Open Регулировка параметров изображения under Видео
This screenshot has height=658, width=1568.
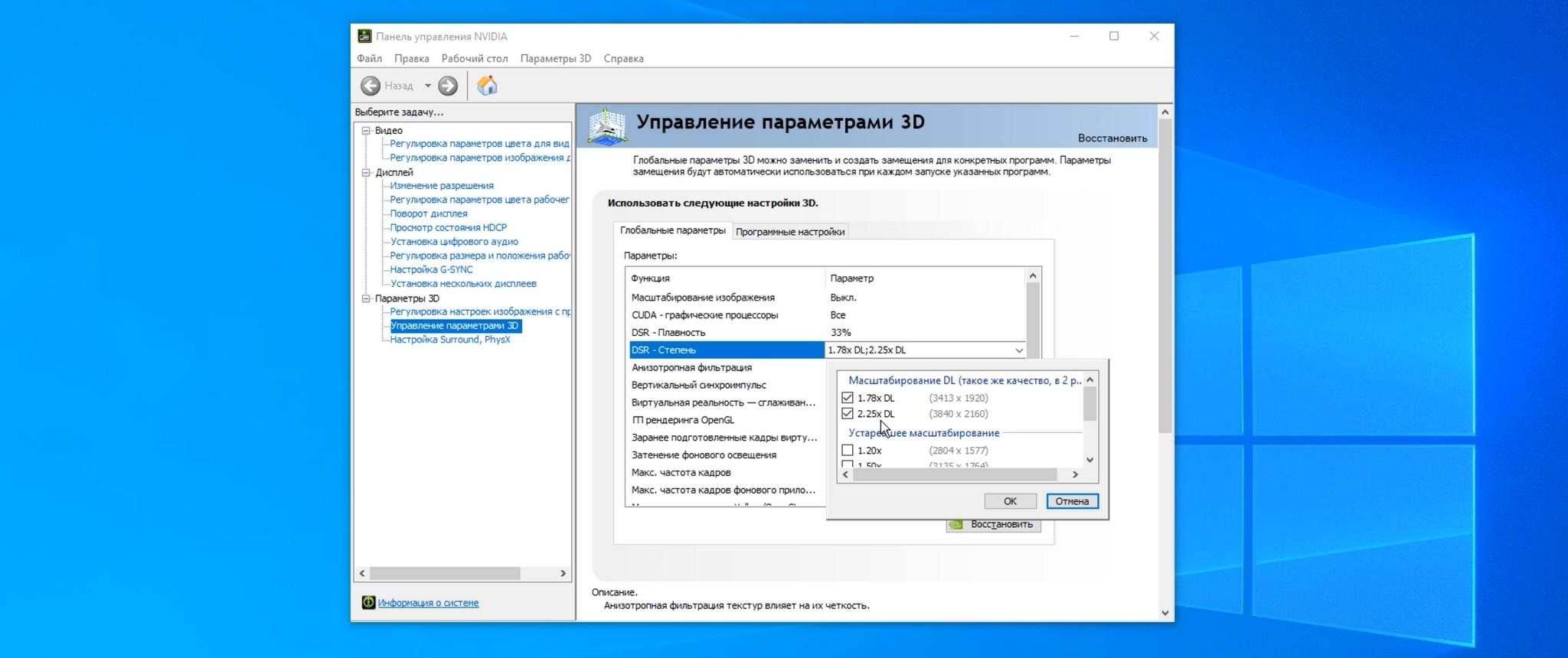479,158
